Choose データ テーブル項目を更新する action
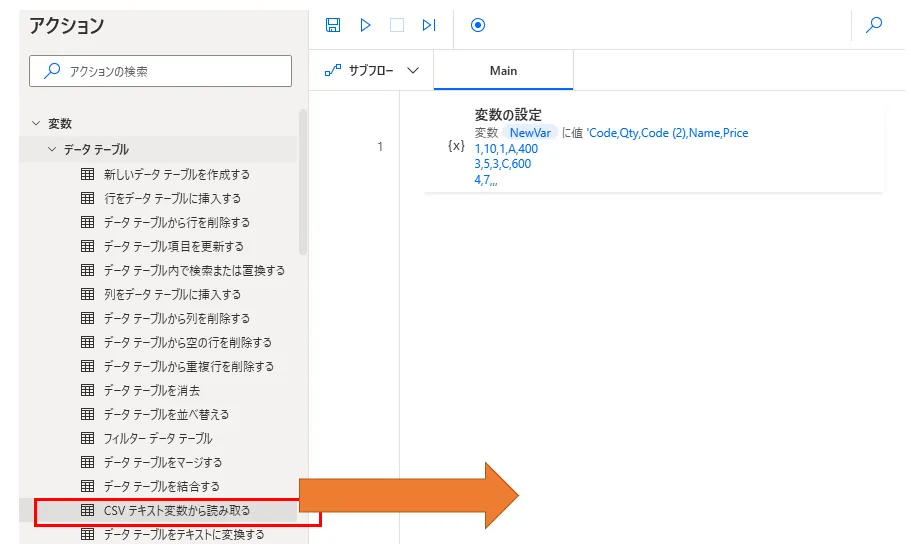The image size is (911, 546). point(174,246)
